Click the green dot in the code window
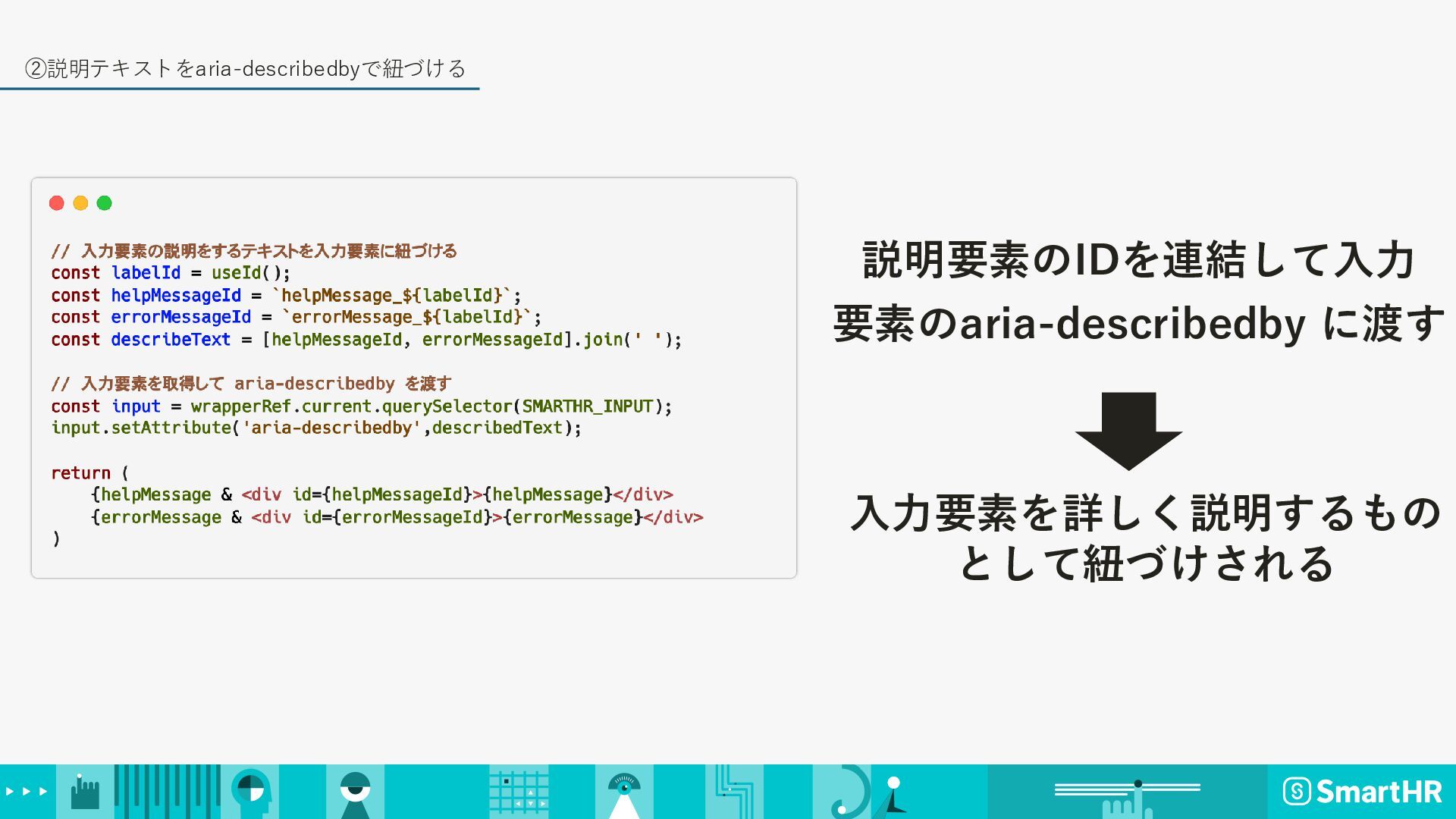1456x819 pixels. (105, 203)
